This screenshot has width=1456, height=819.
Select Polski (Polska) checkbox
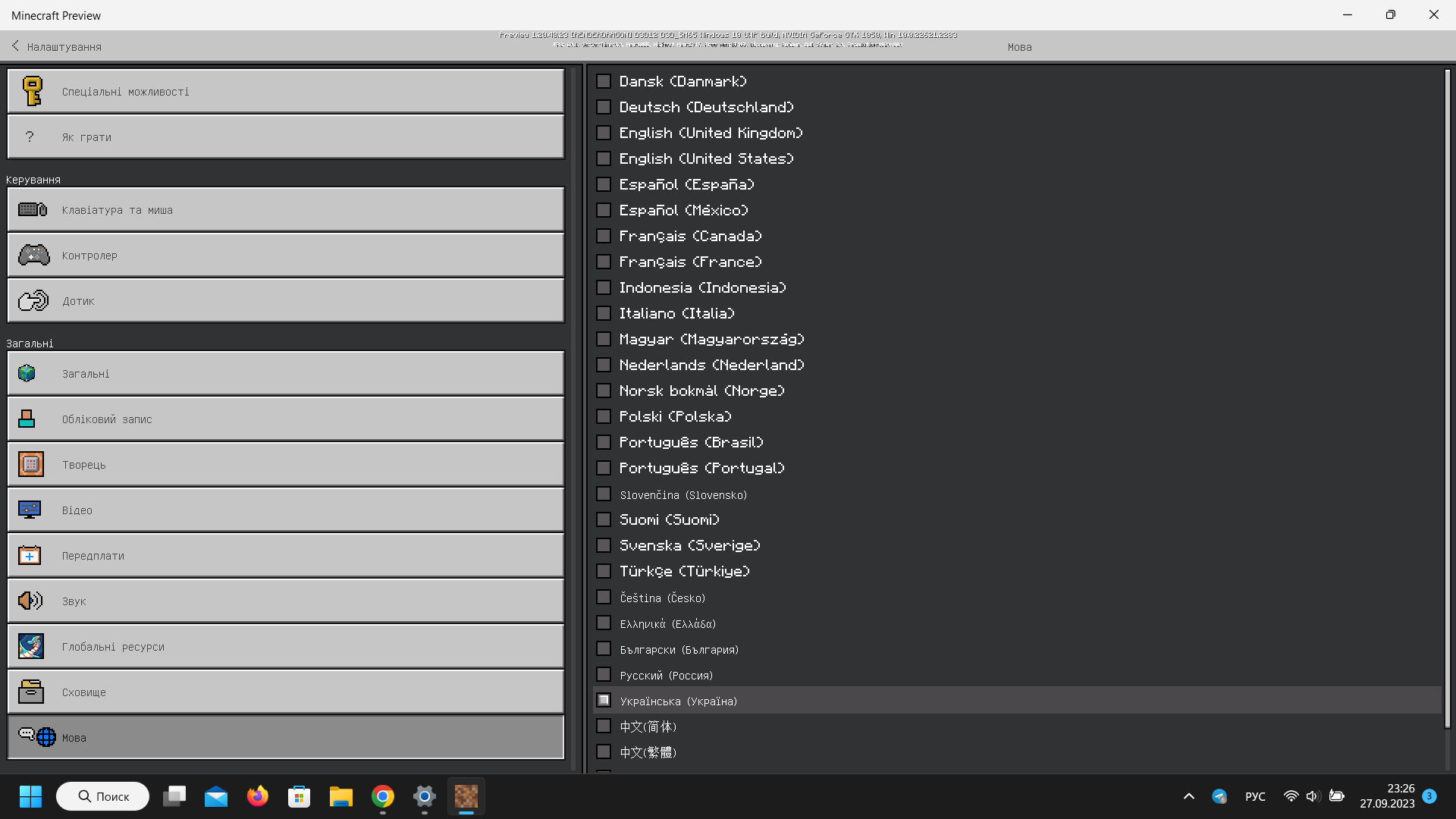coord(604,416)
